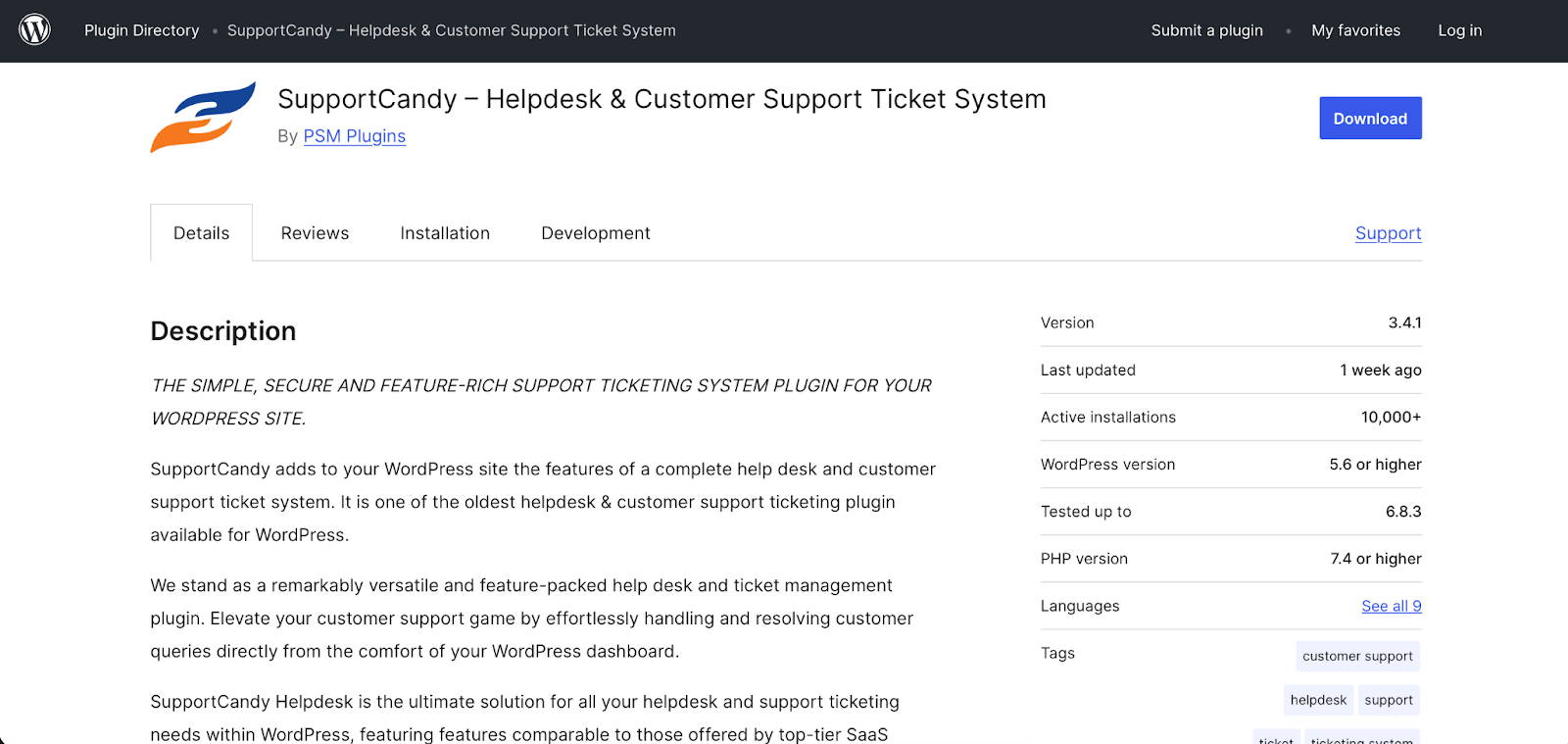Viewport: 1568px width, 744px height.
Task: Open My favorites
Action: pos(1354,30)
